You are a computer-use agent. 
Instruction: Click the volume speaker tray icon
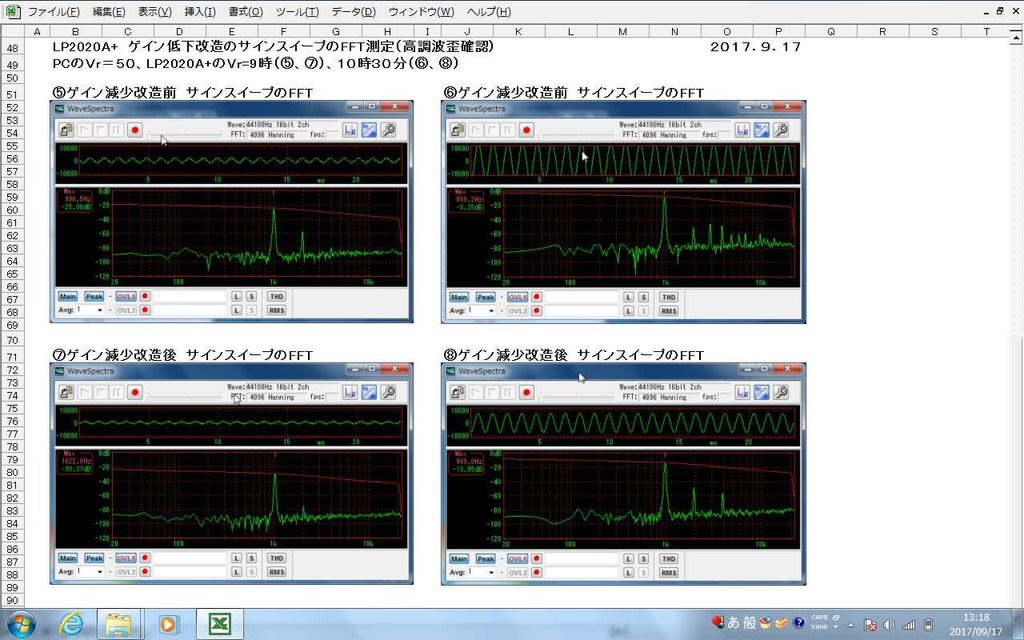[888, 625]
